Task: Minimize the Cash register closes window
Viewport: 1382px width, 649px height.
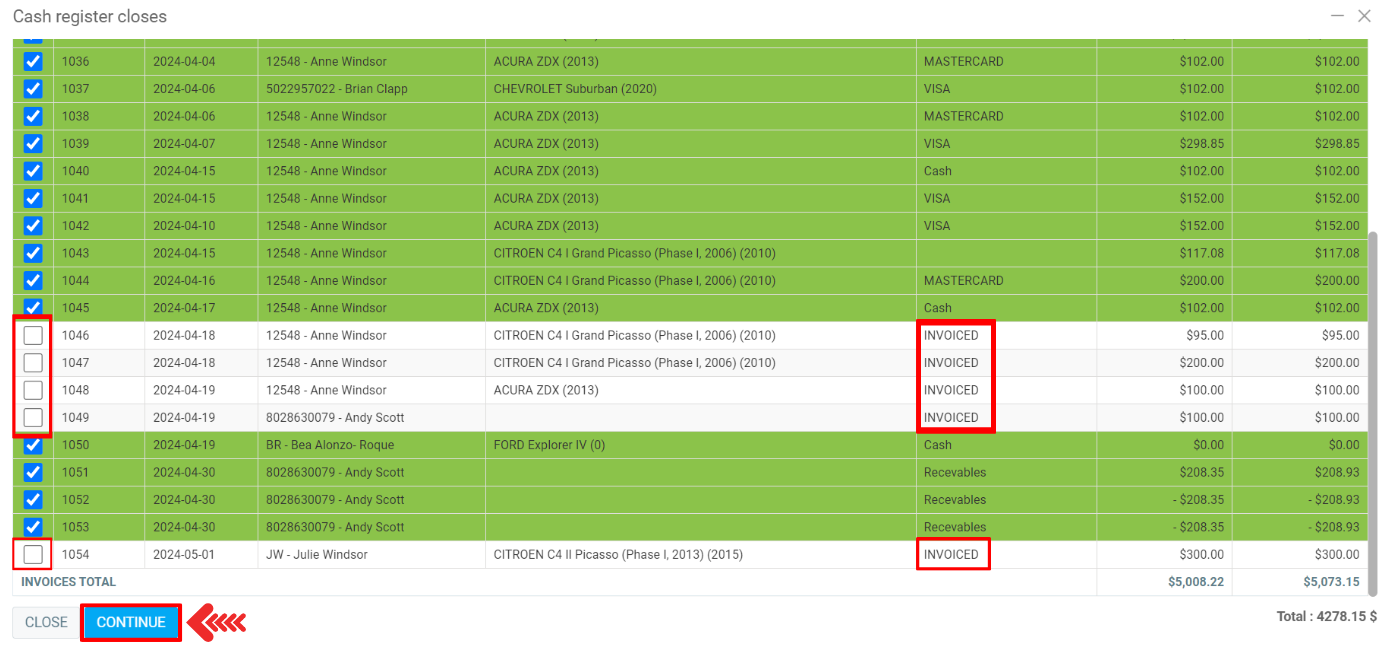Action: [1337, 16]
